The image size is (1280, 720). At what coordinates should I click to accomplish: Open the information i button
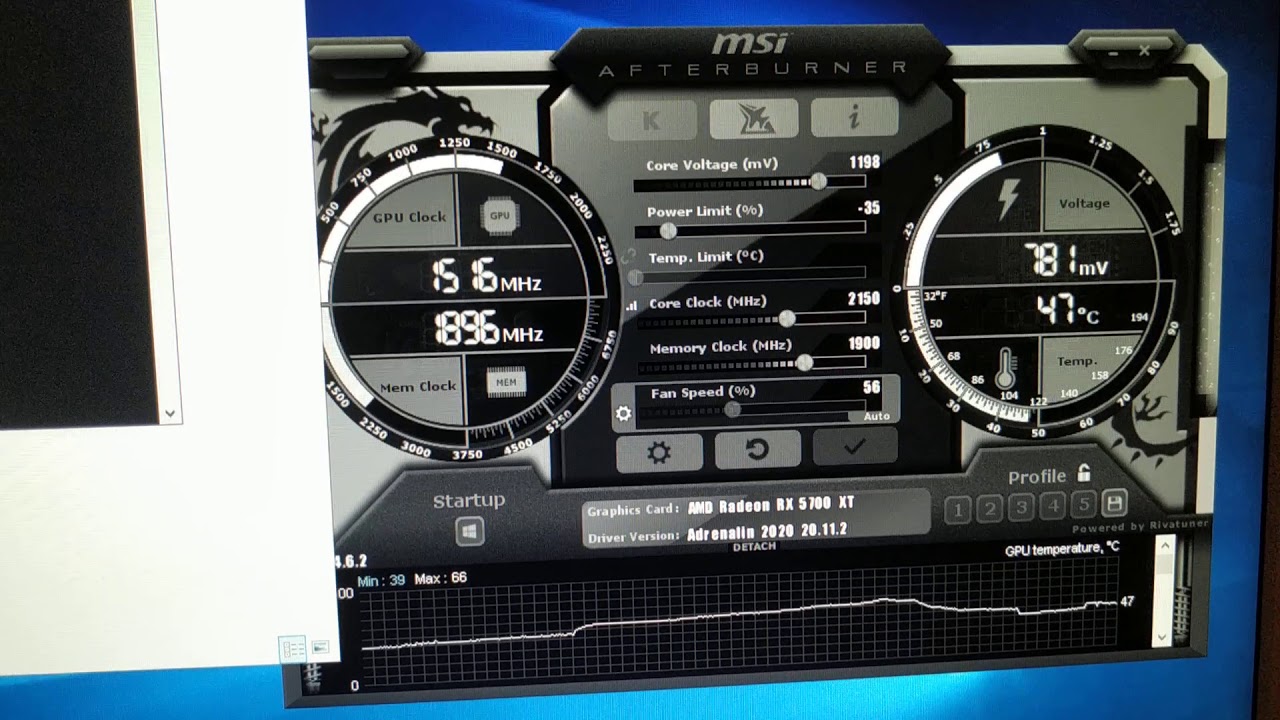point(854,117)
